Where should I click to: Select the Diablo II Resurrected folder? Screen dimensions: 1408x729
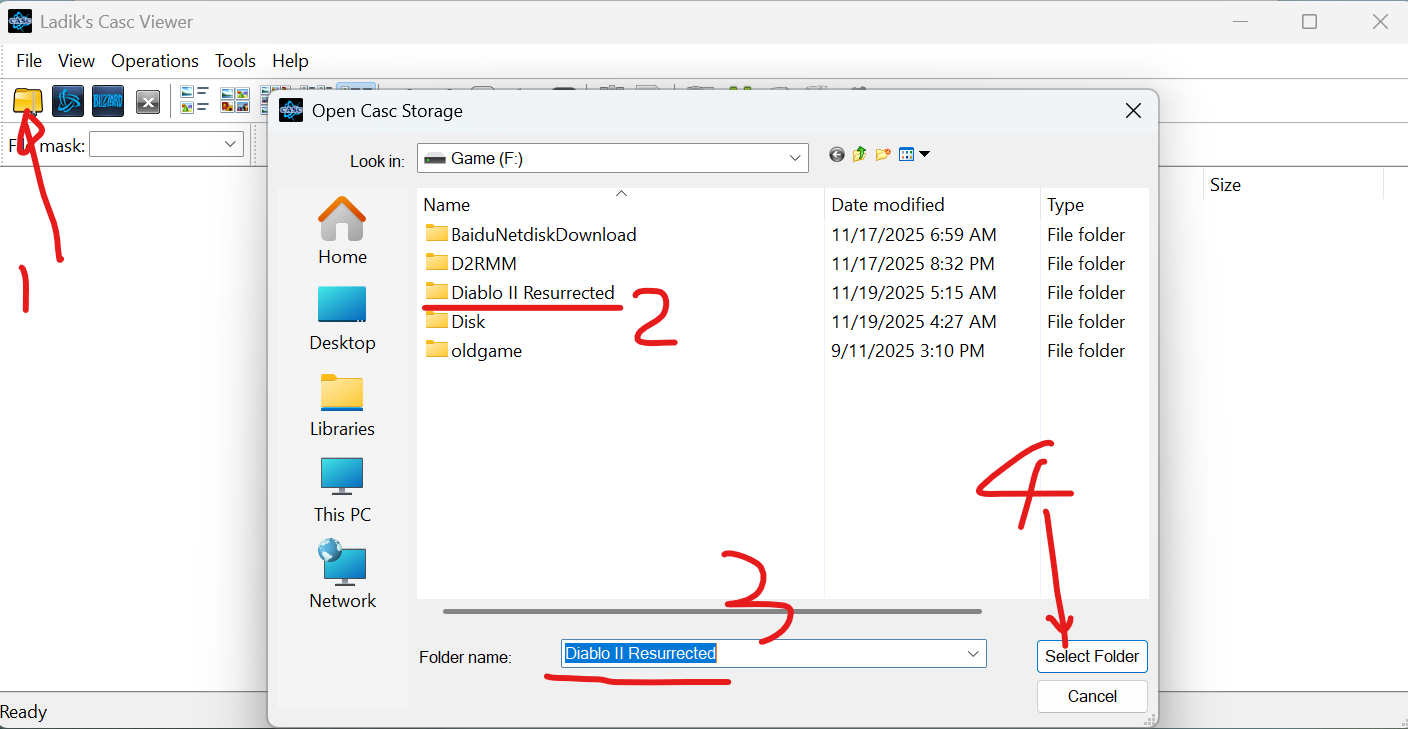coord(520,293)
